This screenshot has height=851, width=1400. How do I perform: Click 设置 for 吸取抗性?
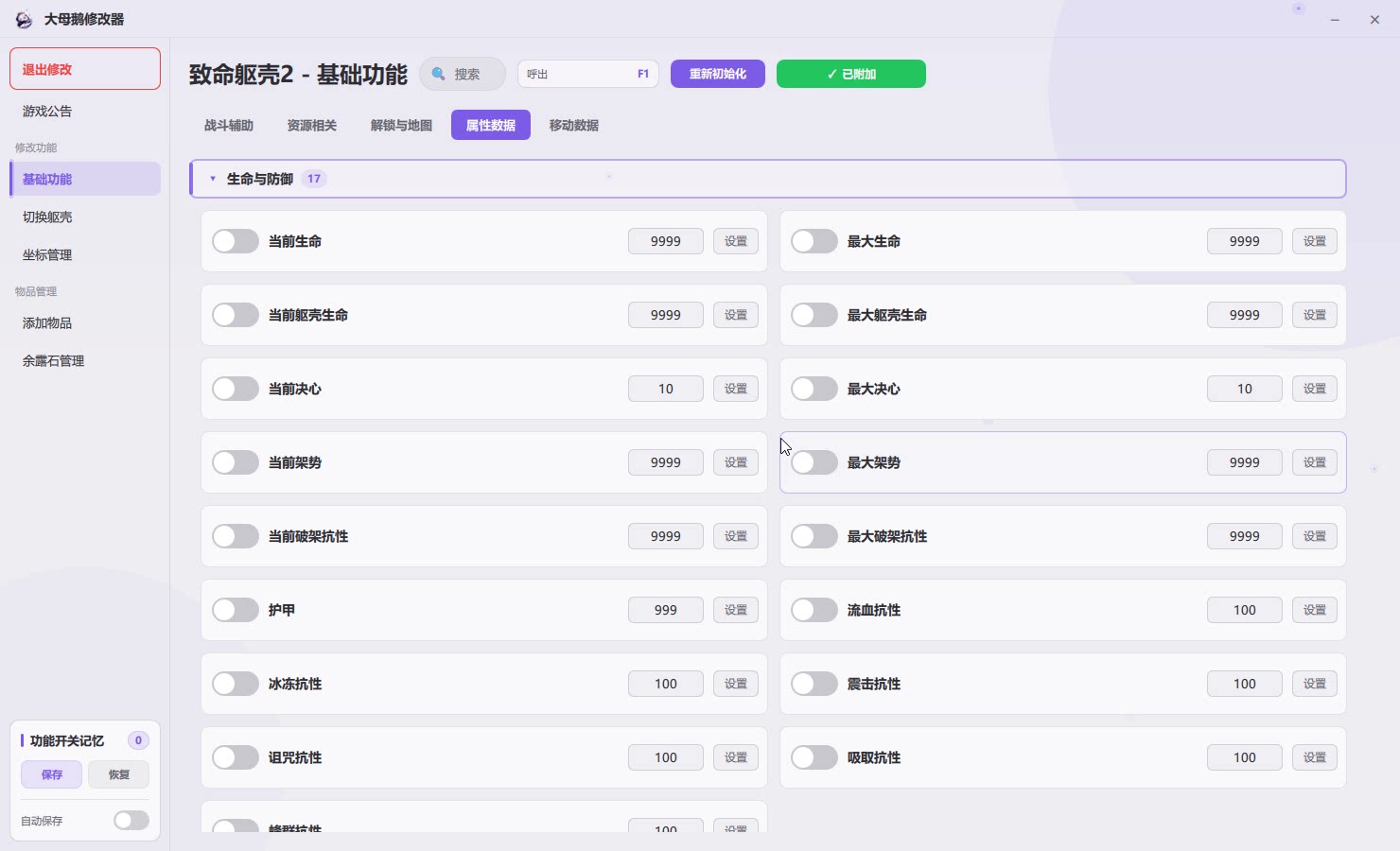coord(1315,757)
